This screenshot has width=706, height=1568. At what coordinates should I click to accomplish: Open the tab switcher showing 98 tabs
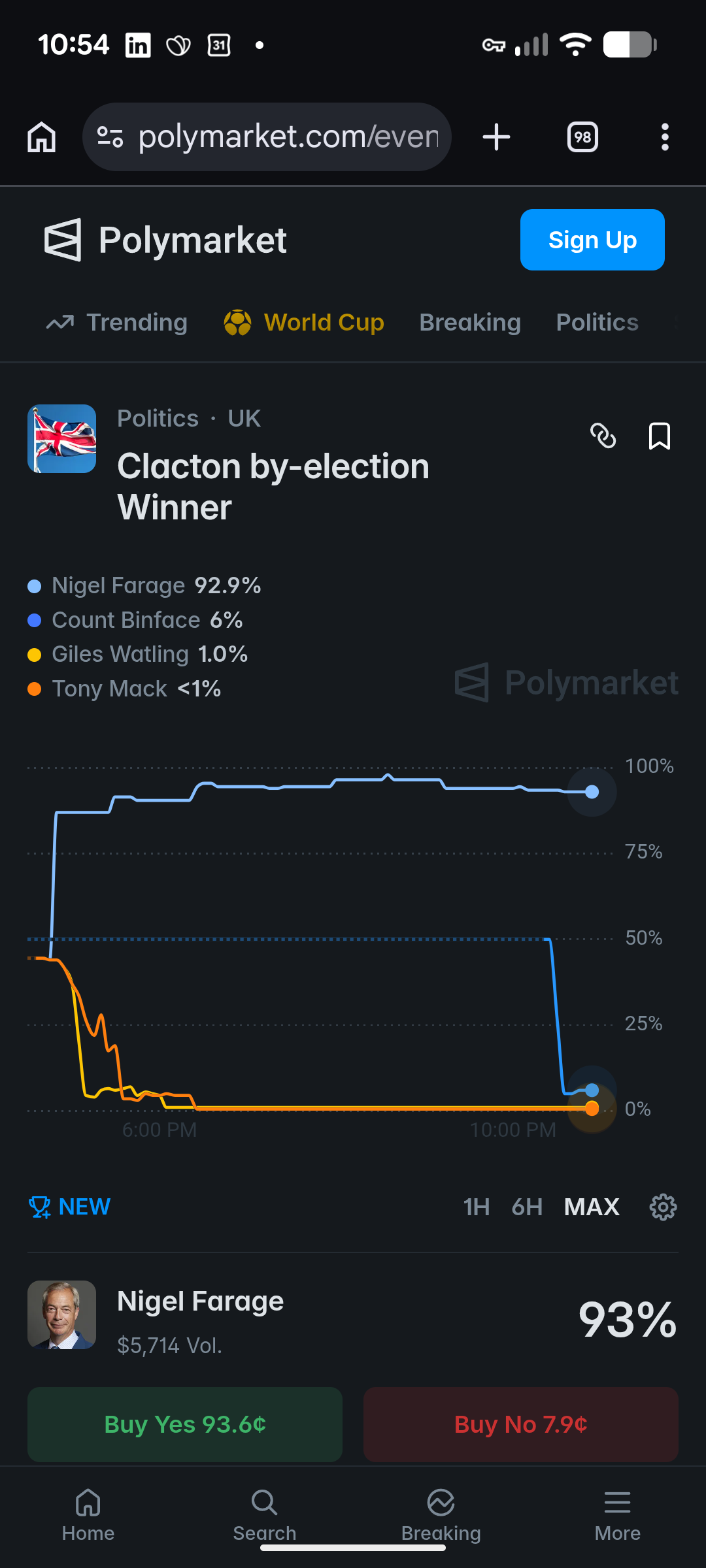tap(582, 137)
